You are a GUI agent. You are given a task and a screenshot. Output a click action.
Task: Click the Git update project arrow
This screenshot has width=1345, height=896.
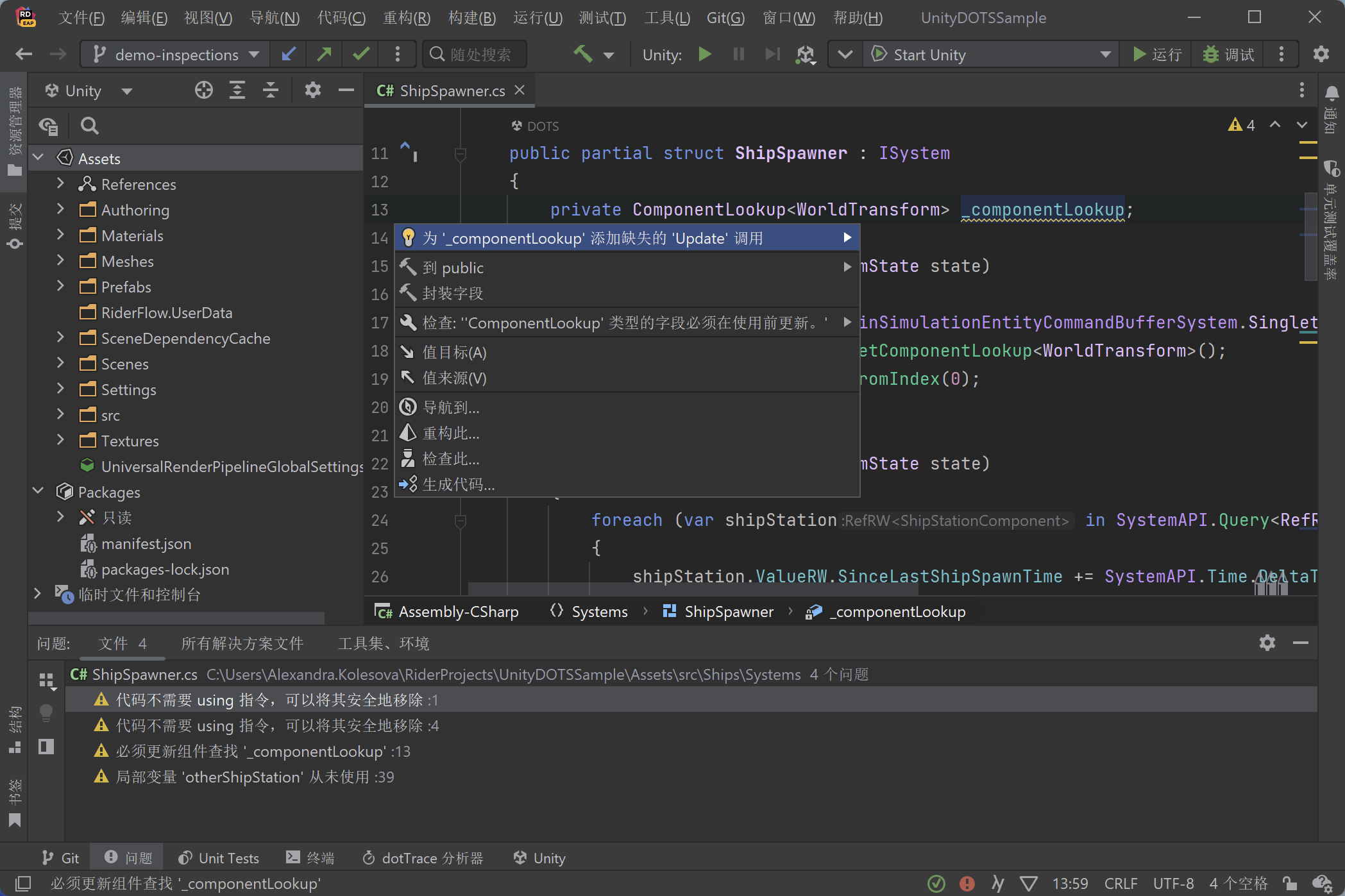[x=289, y=55]
